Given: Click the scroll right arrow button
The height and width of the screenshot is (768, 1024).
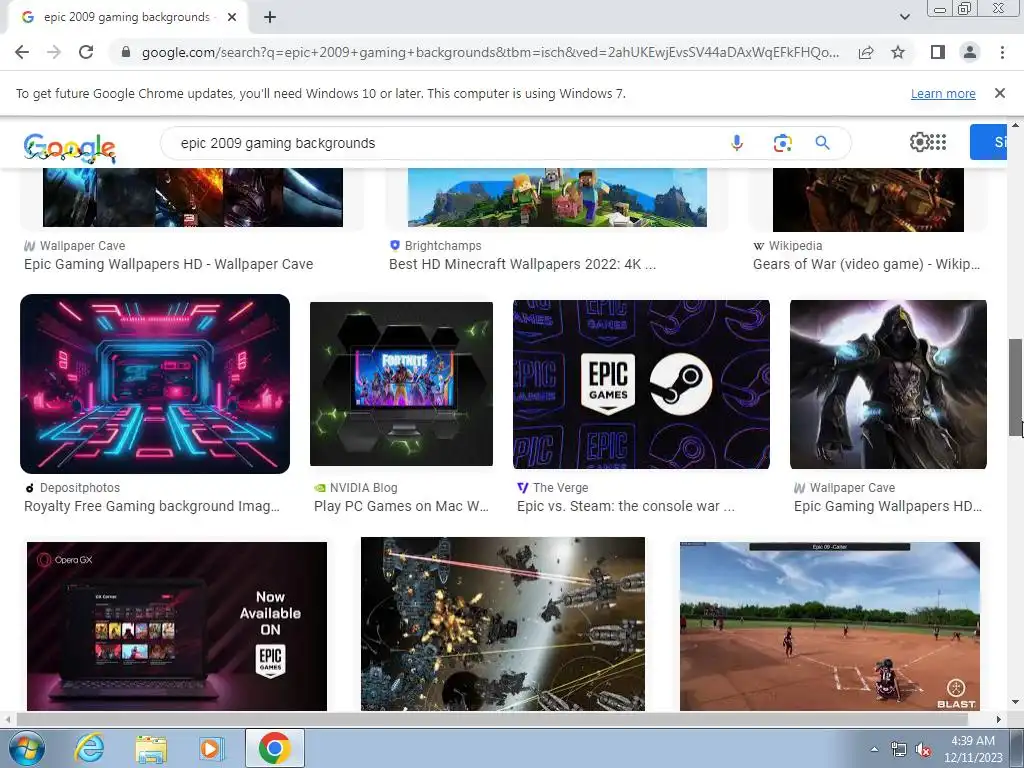Looking at the screenshot, I should point(999,719).
